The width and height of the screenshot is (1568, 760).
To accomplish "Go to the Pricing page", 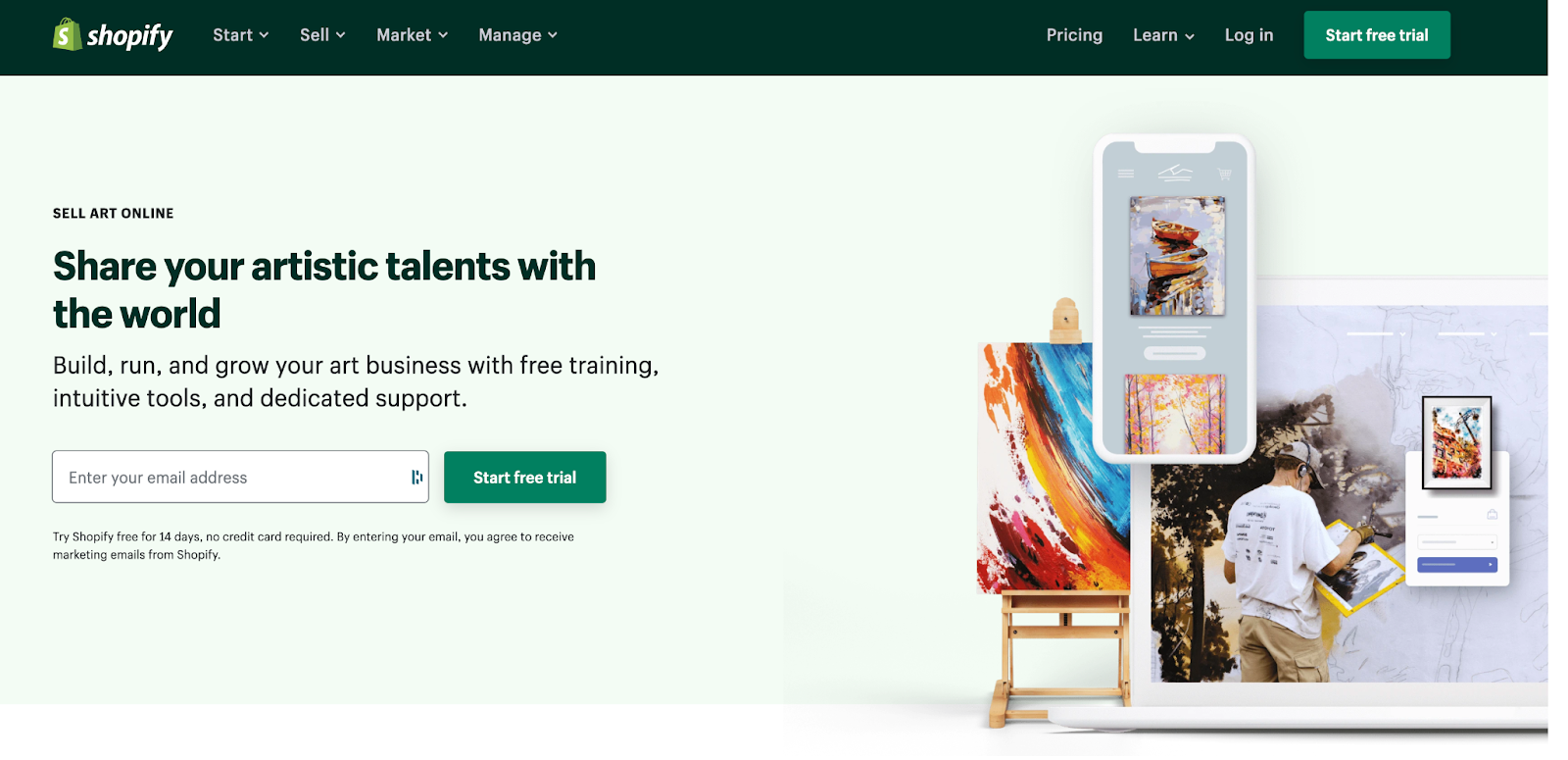I will tap(1074, 35).
